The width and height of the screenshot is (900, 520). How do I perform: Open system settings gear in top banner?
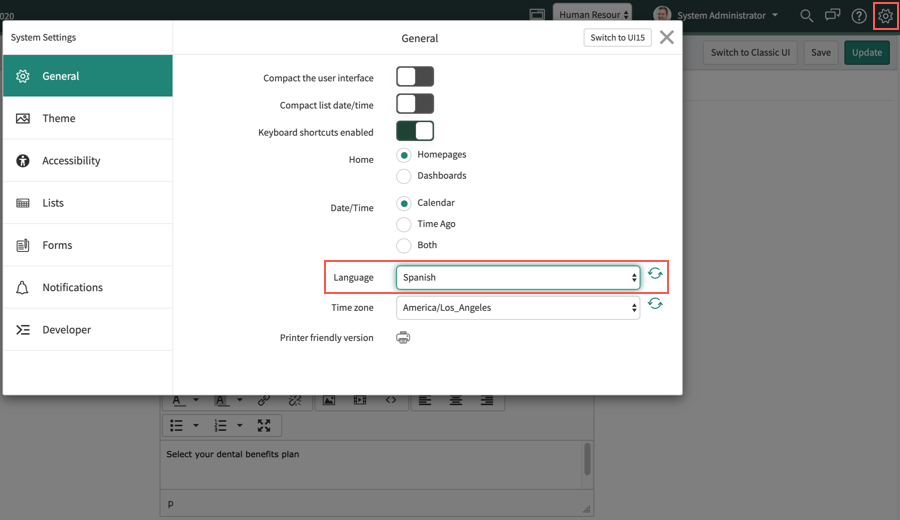(x=886, y=16)
